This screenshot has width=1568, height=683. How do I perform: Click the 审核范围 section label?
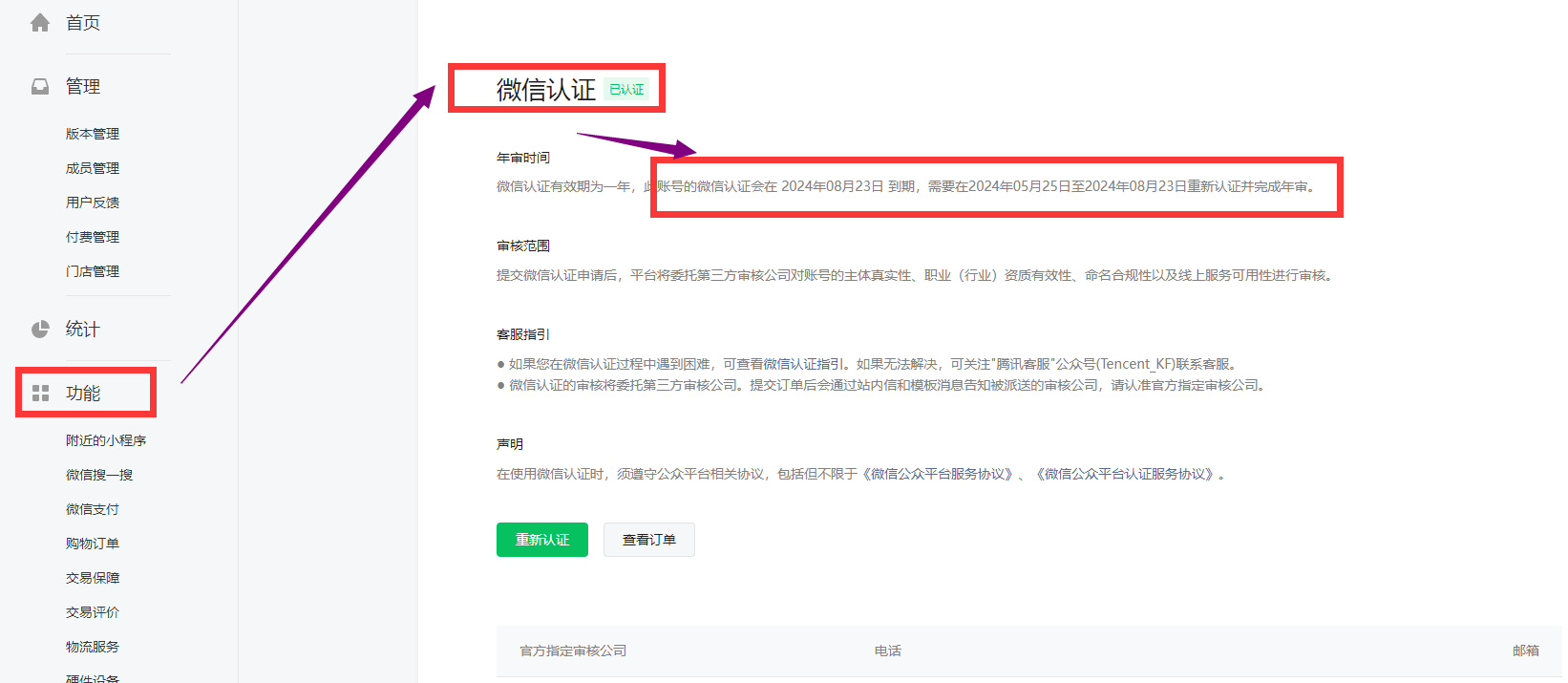tap(523, 246)
